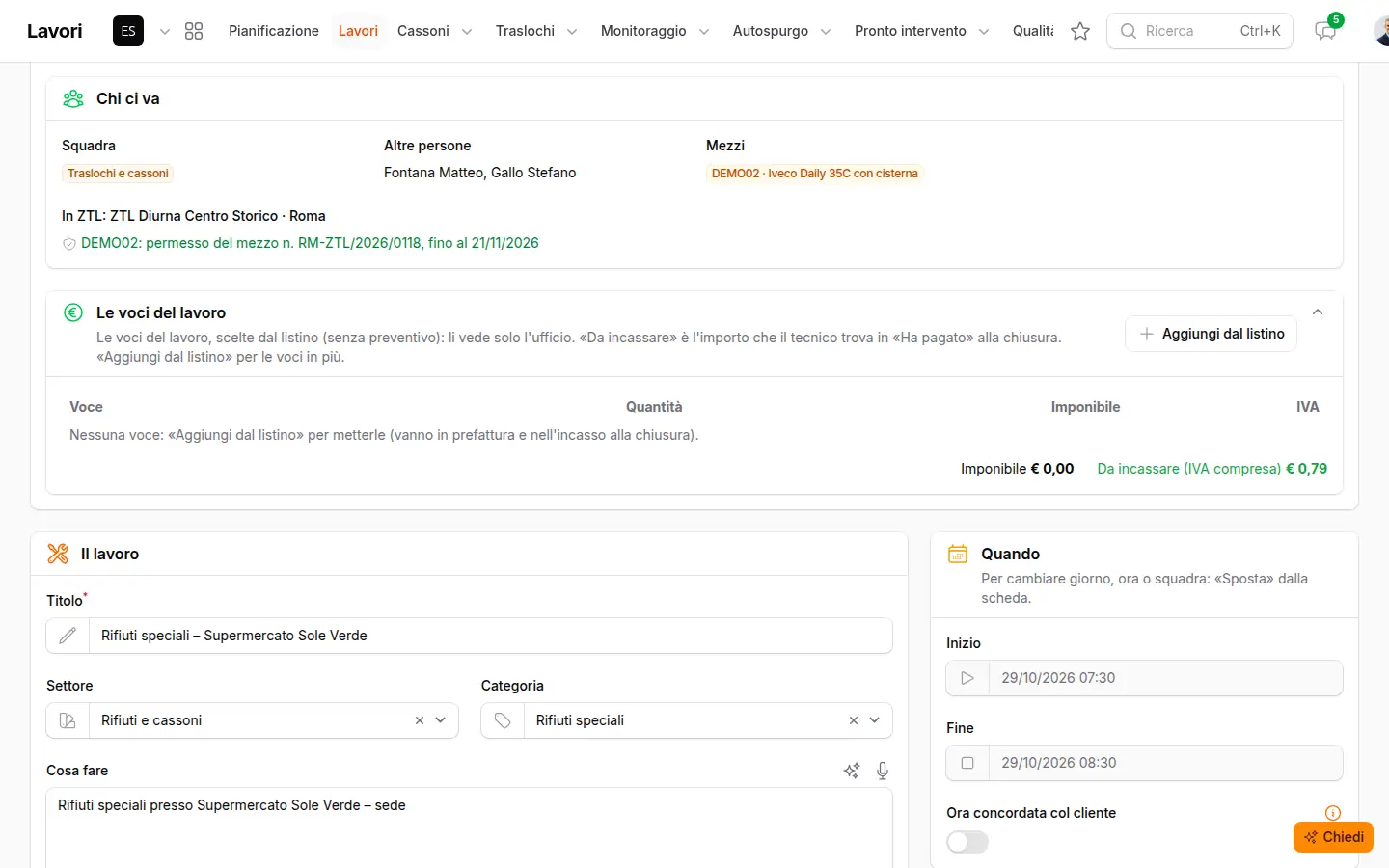The width and height of the screenshot is (1389, 868).
Task: Open the Autospurgo menu
Action: [x=781, y=31]
